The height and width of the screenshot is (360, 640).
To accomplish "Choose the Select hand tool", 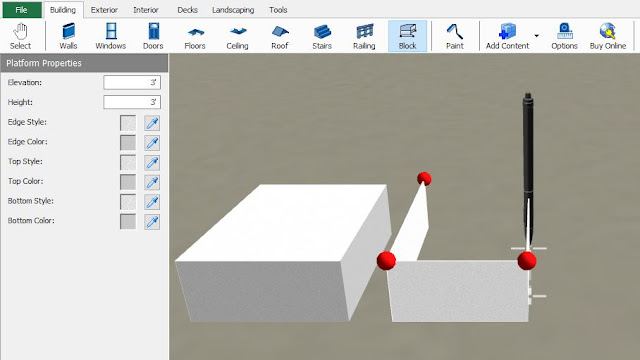I will [x=20, y=36].
